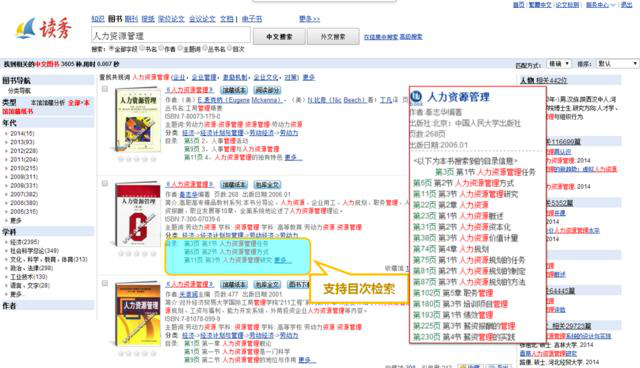The height and width of the screenshot is (368, 640).
Task: Rate the first book using its stars
Action: click(137, 159)
